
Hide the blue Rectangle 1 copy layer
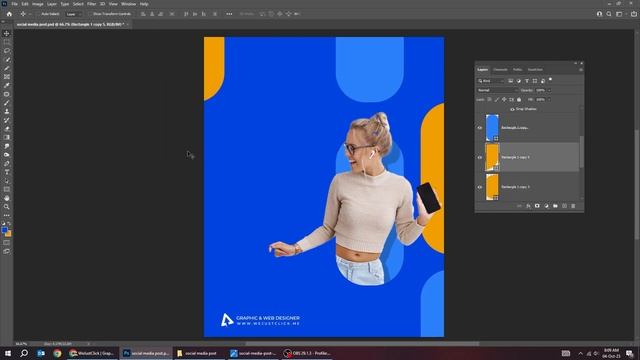click(480, 128)
